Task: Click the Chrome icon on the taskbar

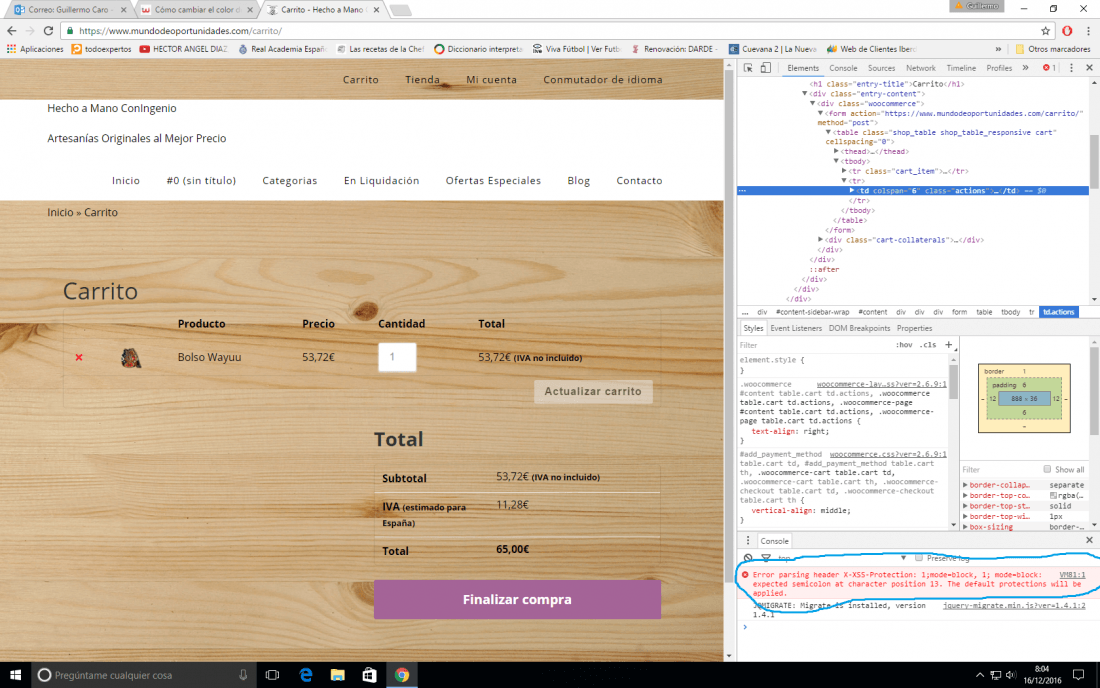Action: click(401, 675)
